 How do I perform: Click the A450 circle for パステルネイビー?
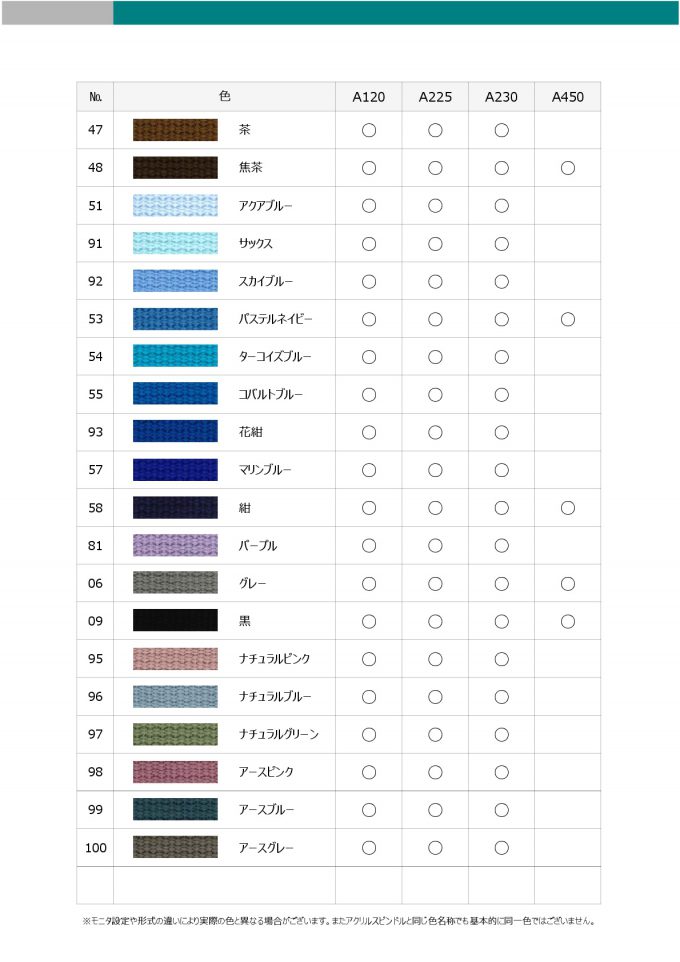point(568,319)
